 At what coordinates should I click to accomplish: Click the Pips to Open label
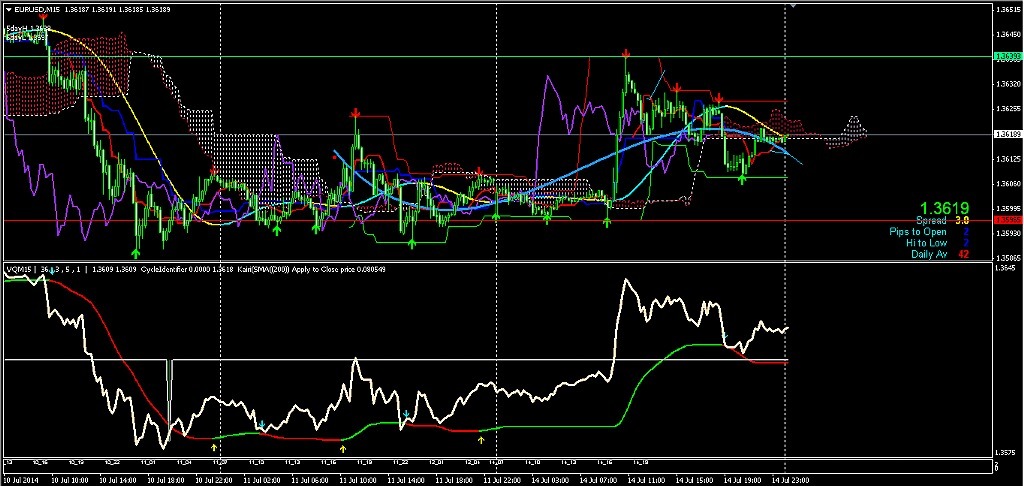918,232
